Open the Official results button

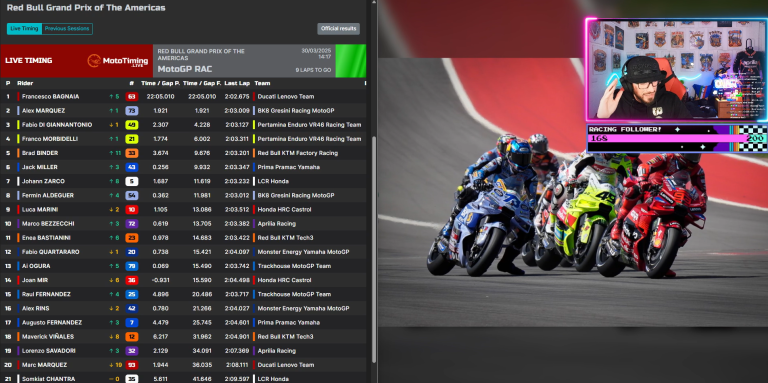[338, 29]
